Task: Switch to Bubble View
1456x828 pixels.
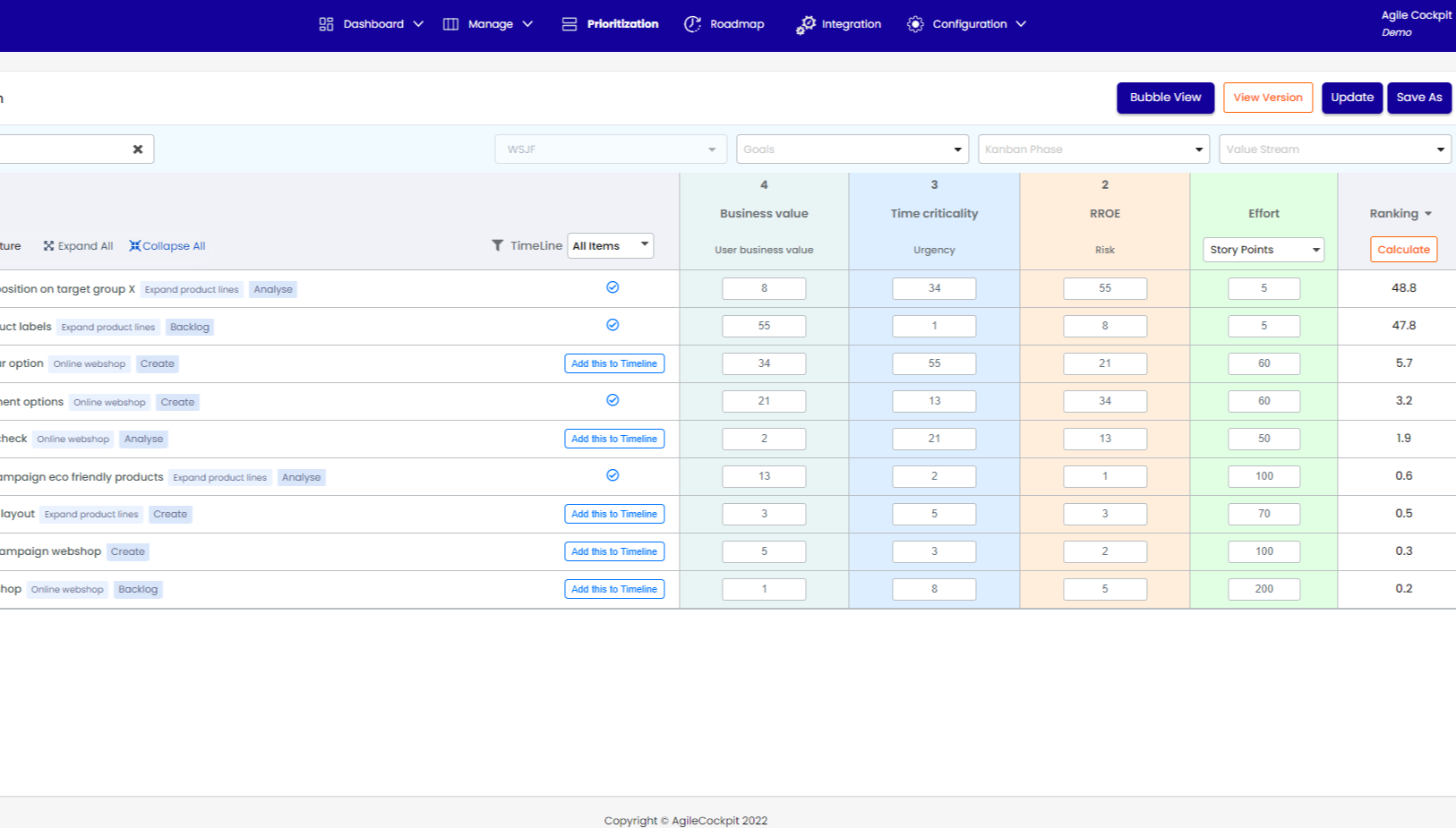Action: click(1165, 98)
